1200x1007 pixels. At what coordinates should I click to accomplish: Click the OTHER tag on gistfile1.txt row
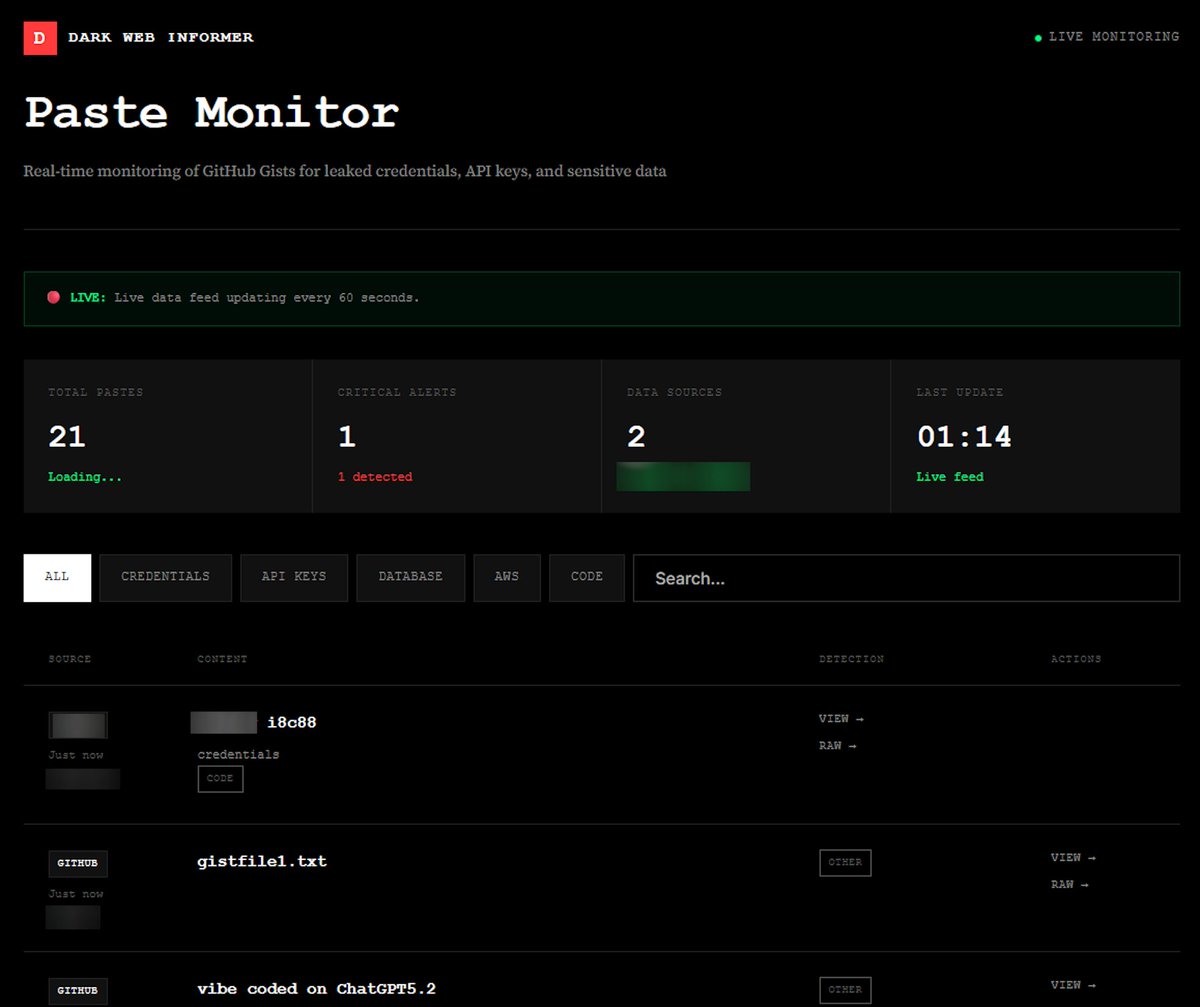845,863
